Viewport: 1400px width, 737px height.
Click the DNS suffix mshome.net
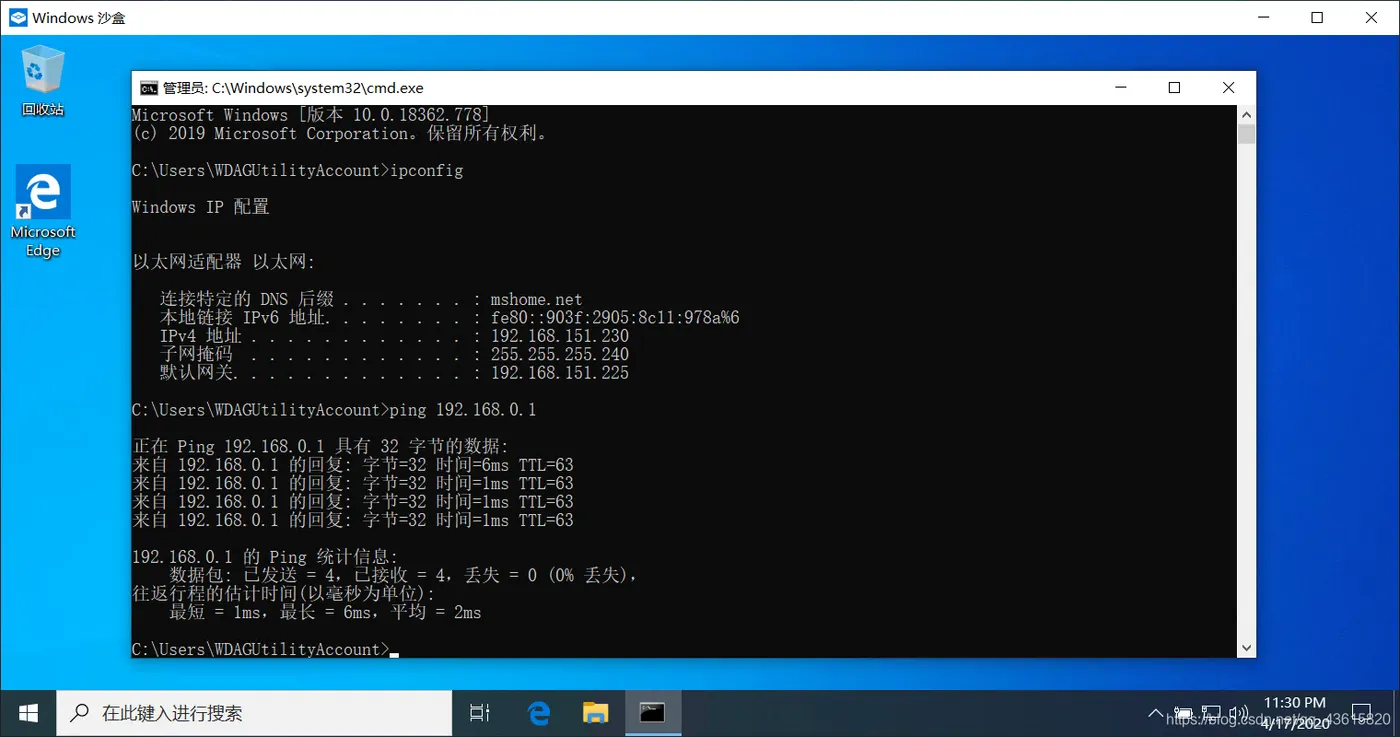(536, 299)
